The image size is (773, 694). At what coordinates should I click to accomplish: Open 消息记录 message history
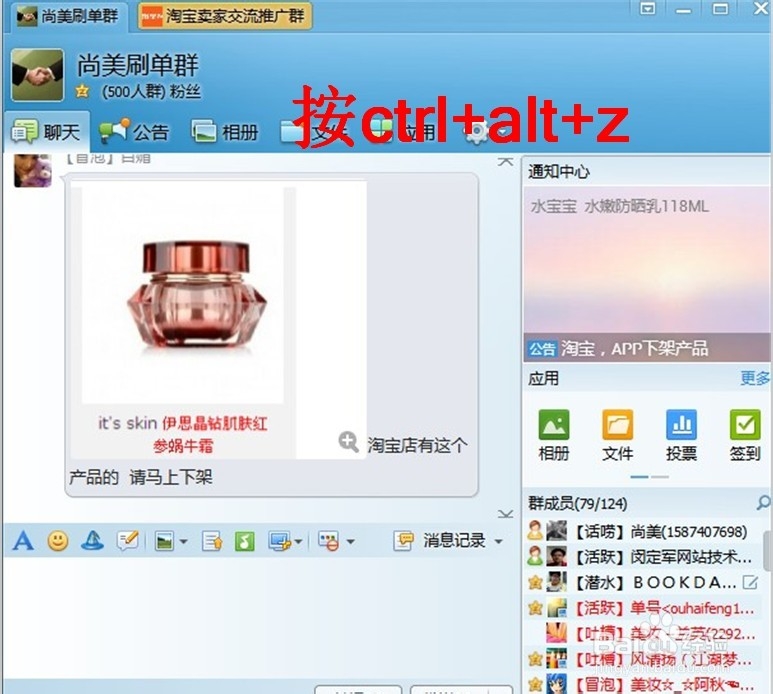tap(439, 541)
